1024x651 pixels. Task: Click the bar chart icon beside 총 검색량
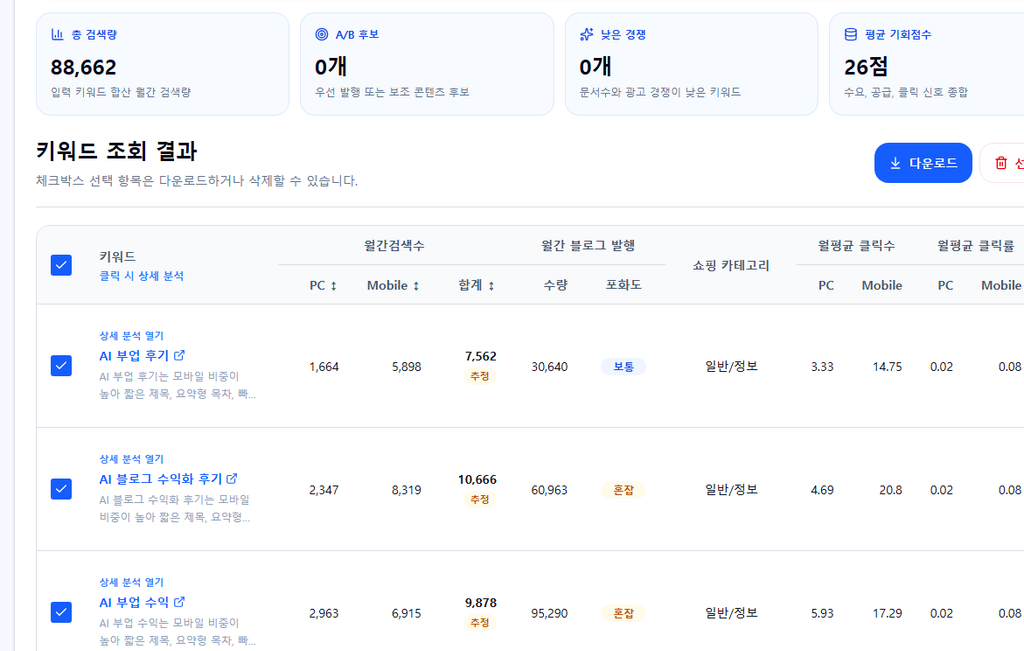coord(57,35)
